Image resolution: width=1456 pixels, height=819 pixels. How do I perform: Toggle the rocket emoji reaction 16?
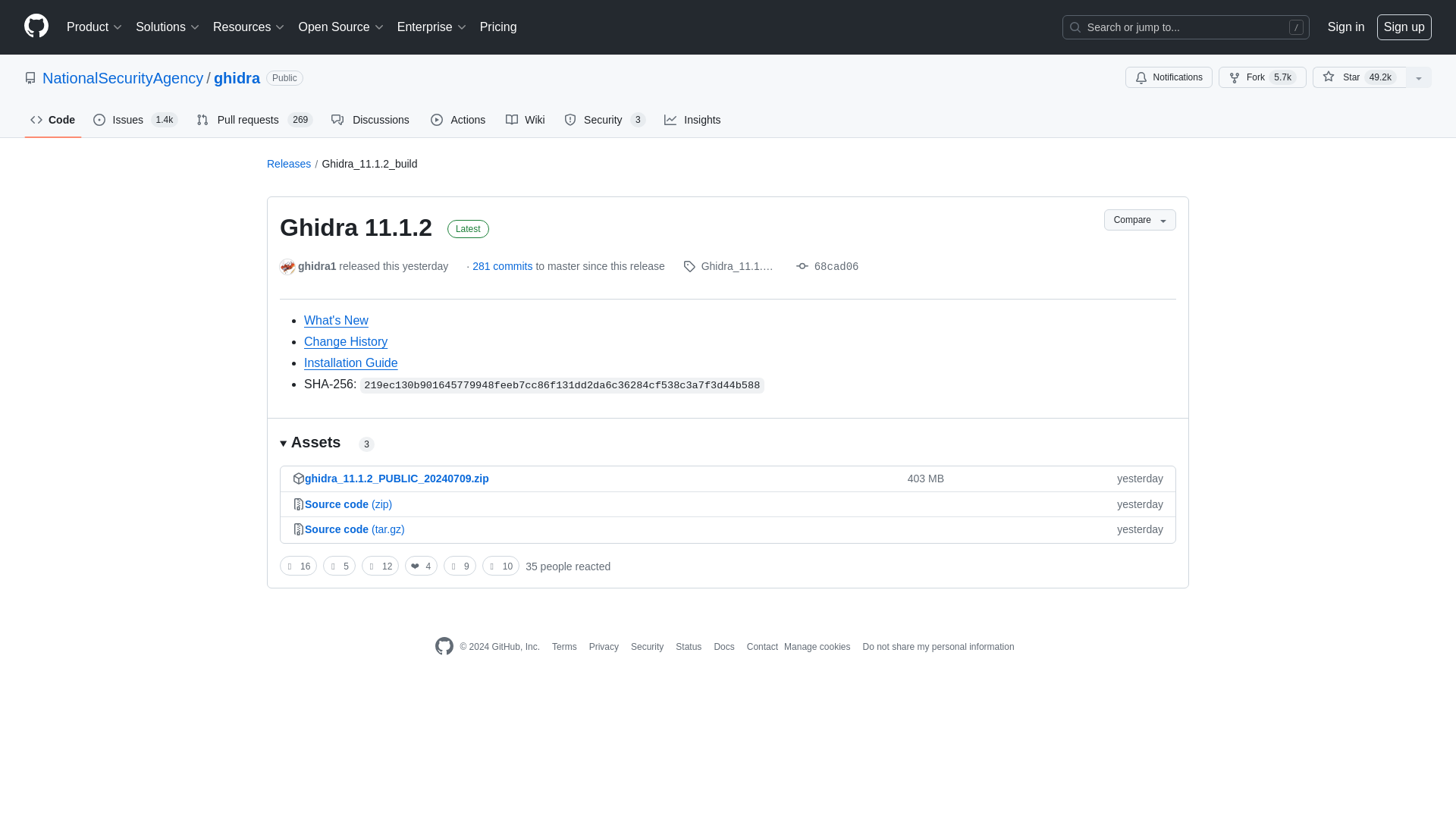pos(298,566)
